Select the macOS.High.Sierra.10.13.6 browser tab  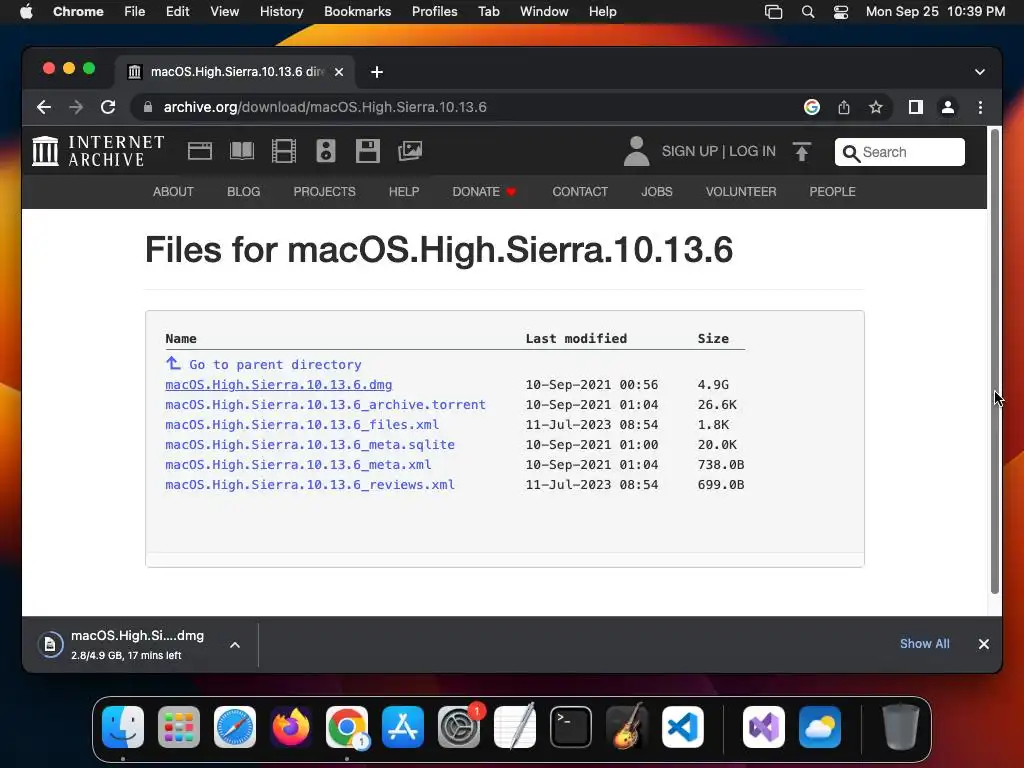pyautogui.click(x=235, y=72)
